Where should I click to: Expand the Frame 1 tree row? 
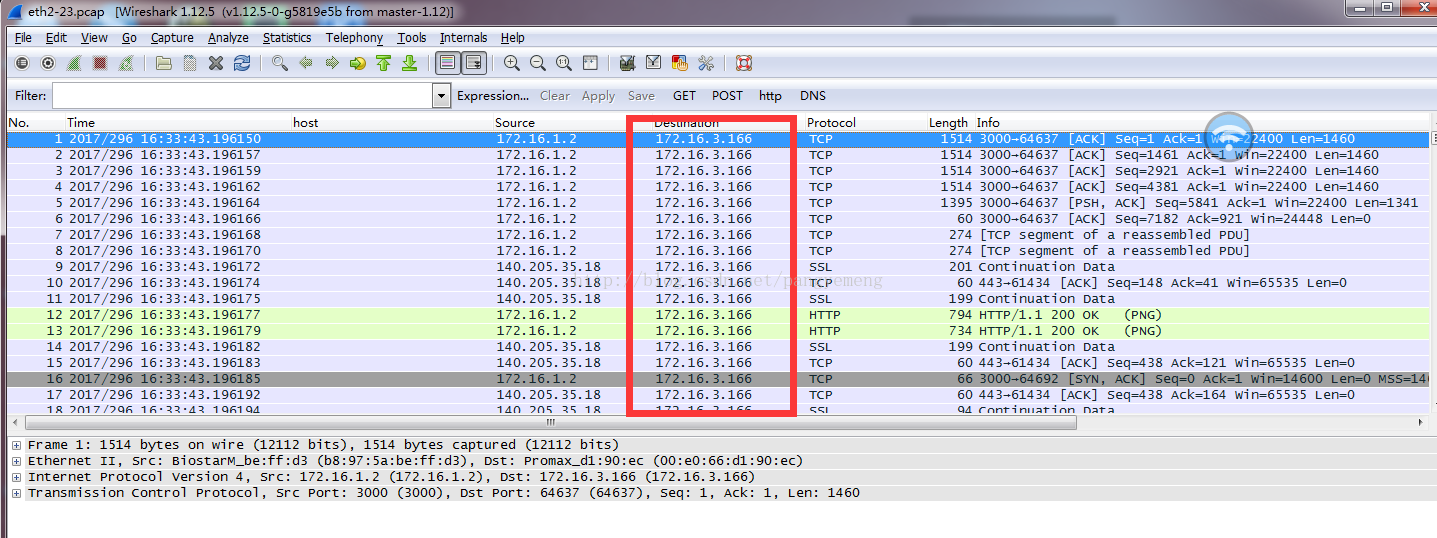pyautogui.click(x=16, y=445)
